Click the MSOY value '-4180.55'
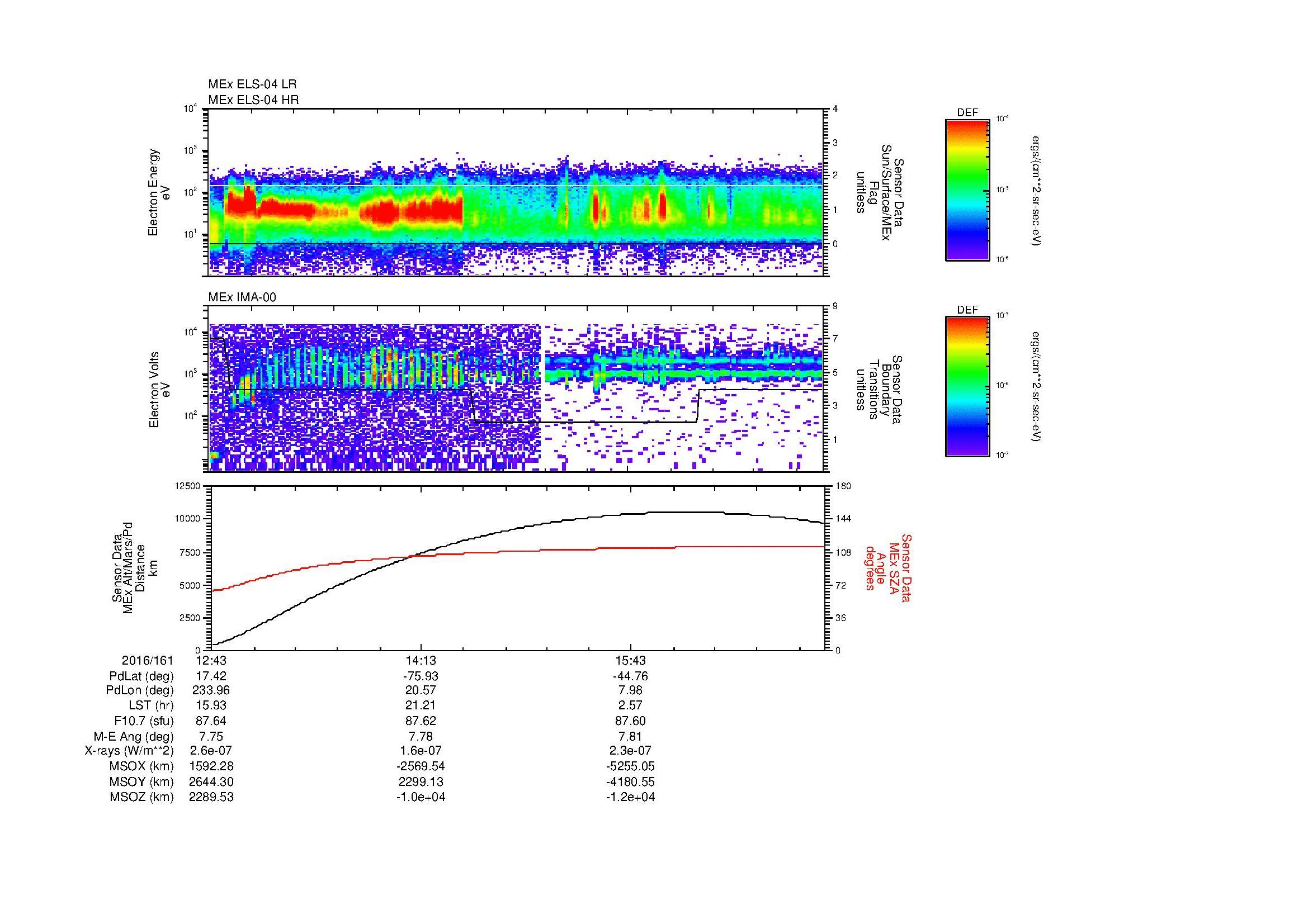1308x924 pixels. (630, 781)
